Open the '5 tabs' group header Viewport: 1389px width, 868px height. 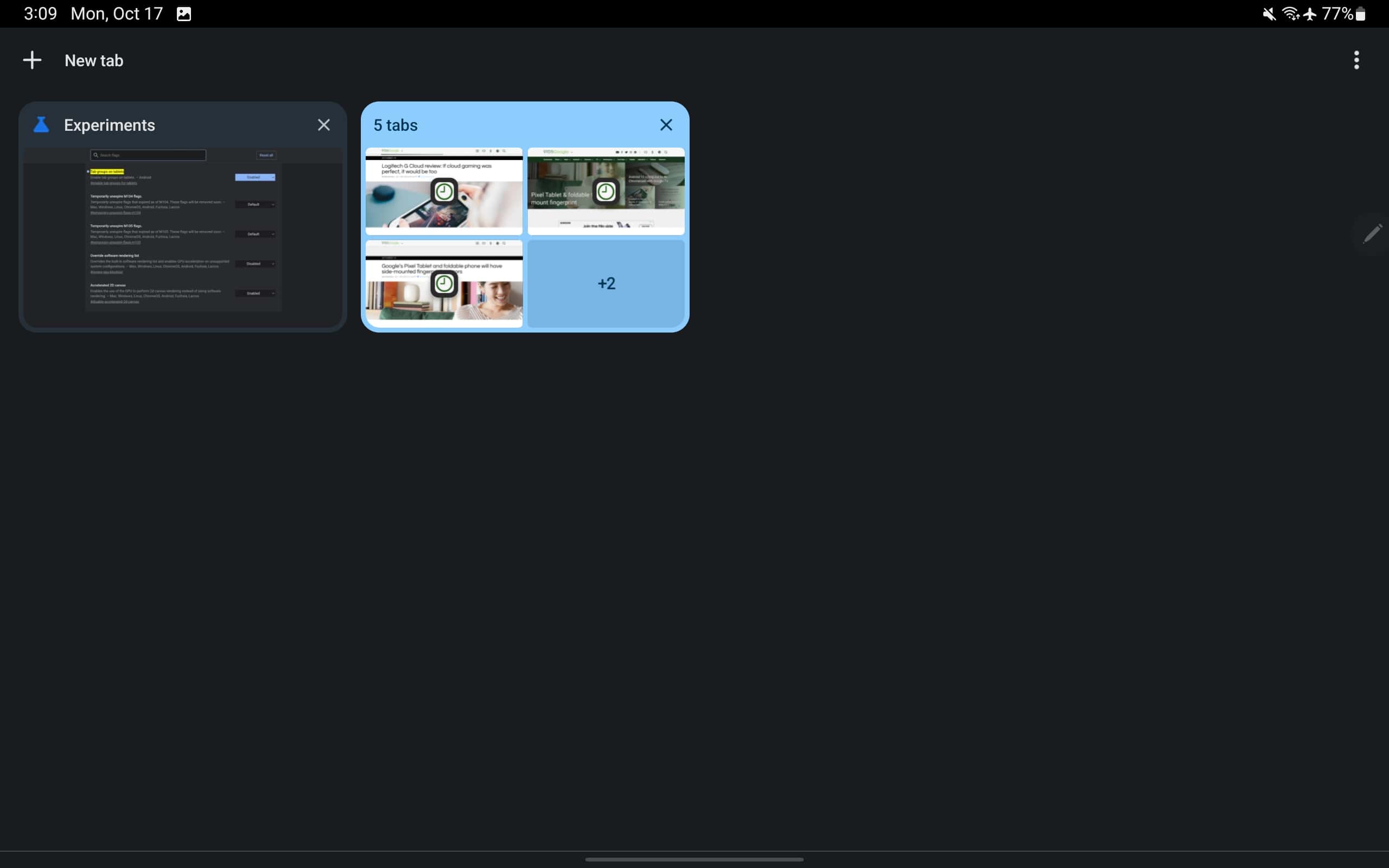click(396, 125)
